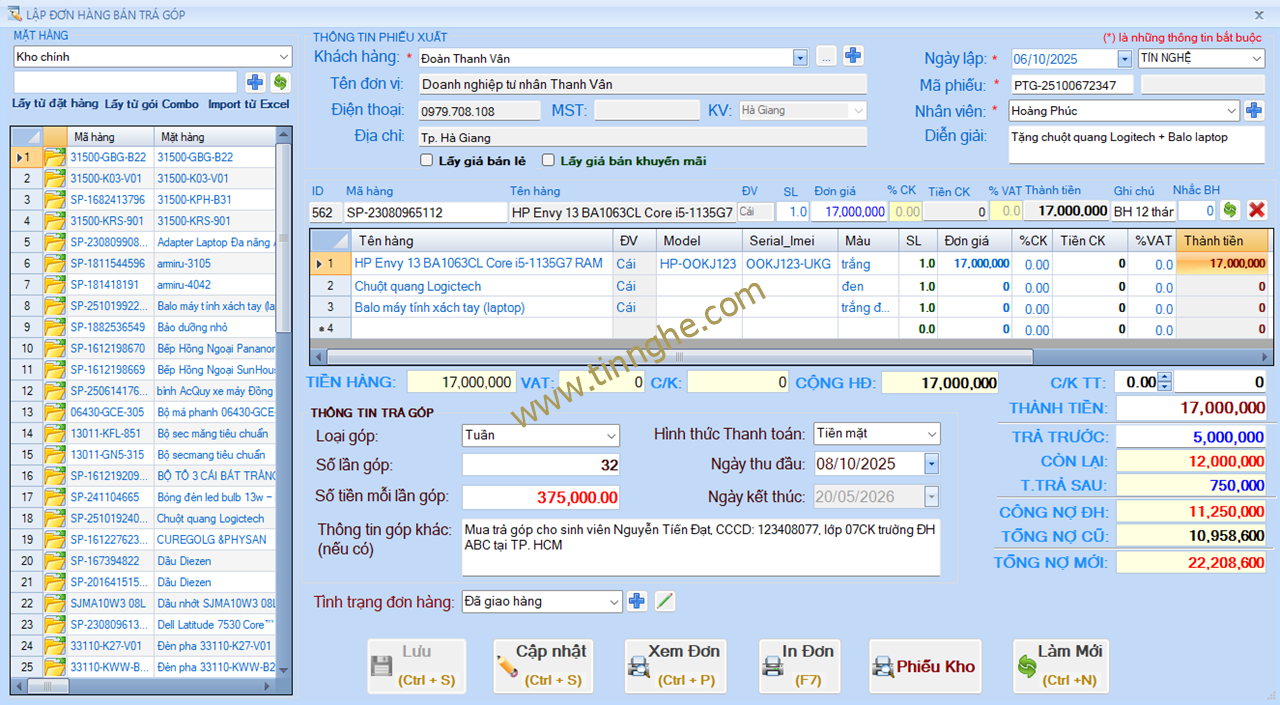Expand the Loại góp dropdown showing Tuần
Viewport: 1280px width, 705px height.
point(611,436)
